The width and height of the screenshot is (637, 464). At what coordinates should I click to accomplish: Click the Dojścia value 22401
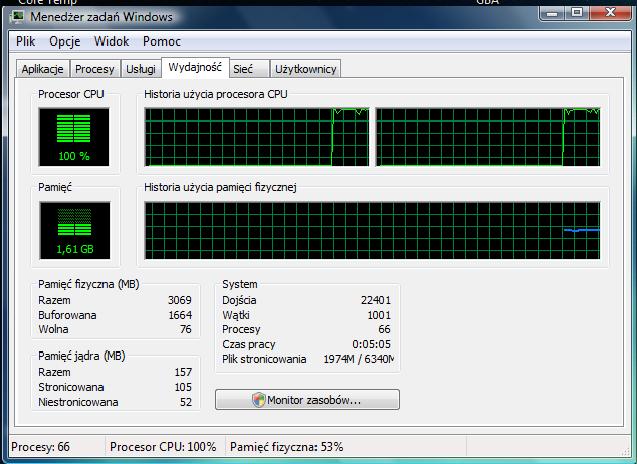click(x=376, y=300)
